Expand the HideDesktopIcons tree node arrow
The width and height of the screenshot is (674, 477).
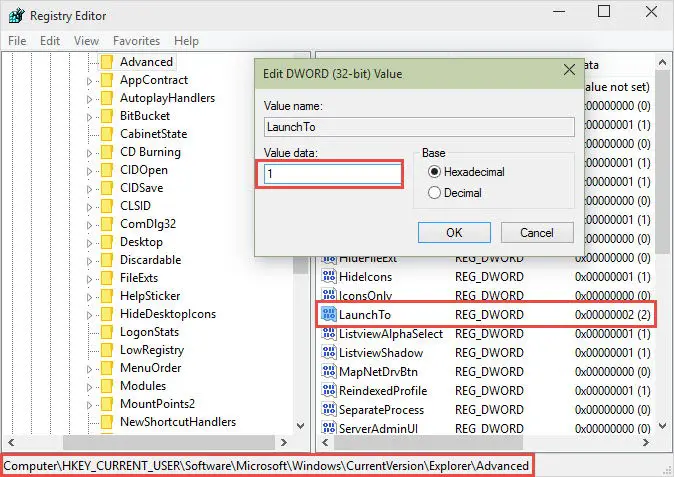click(x=89, y=315)
